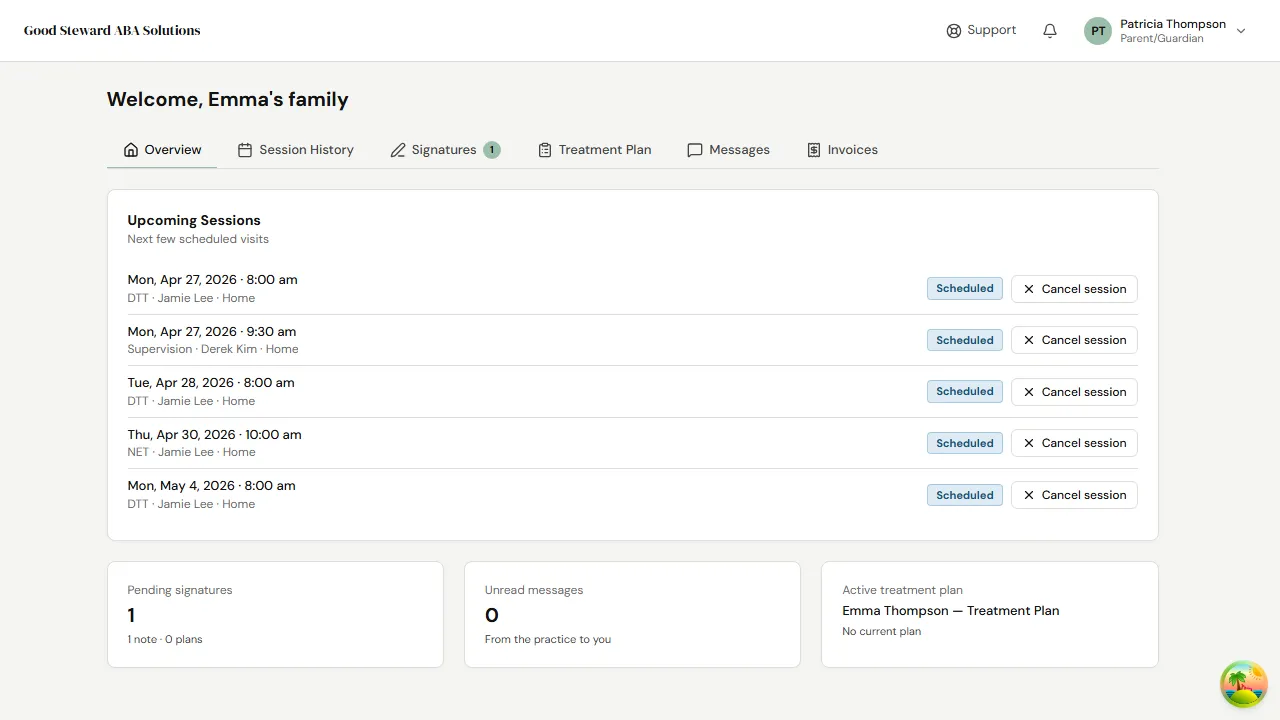Click the calendar icon beside Session History
The image size is (1280, 720).
[x=244, y=149]
